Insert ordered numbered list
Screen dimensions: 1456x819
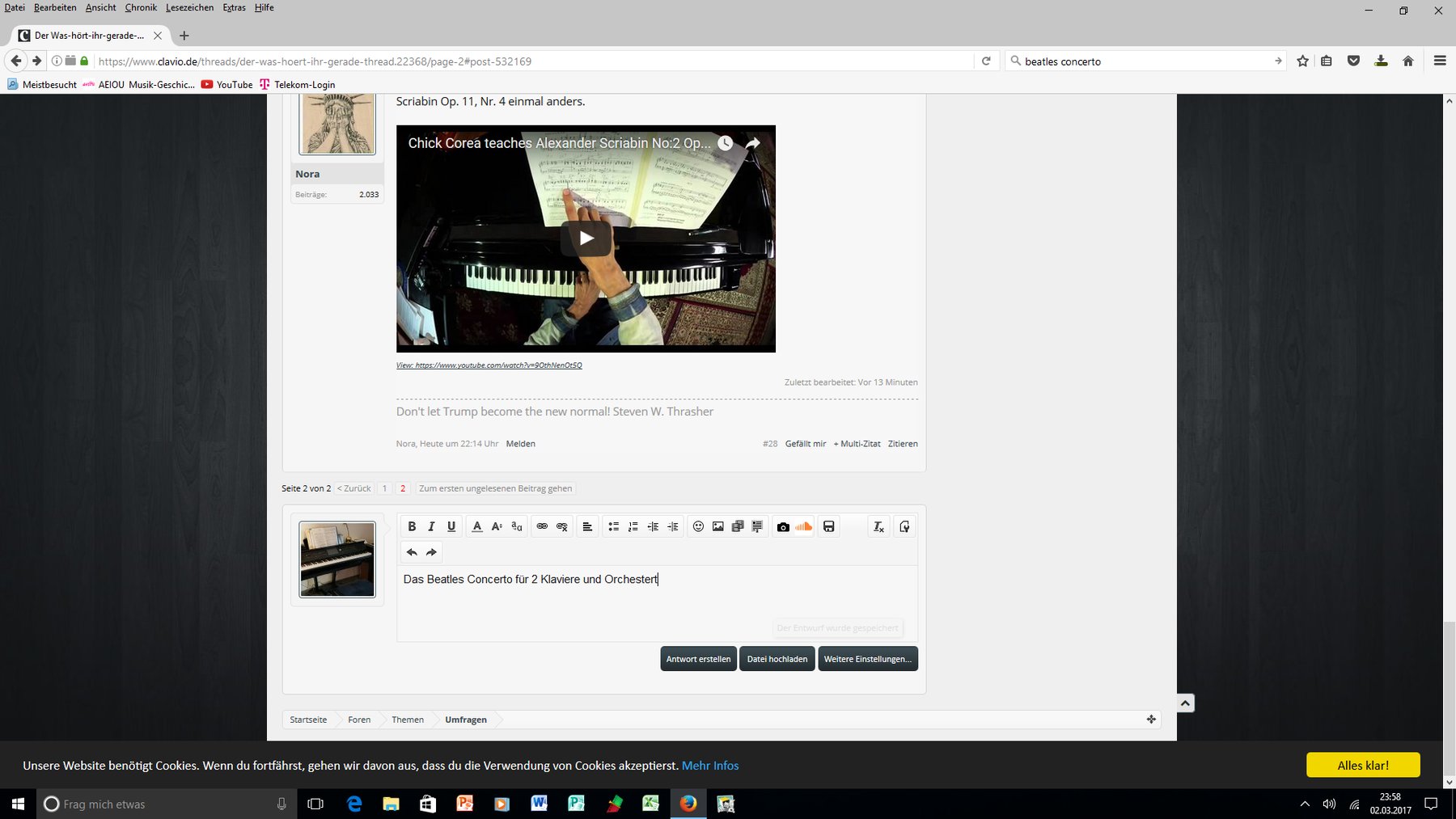coord(633,526)
